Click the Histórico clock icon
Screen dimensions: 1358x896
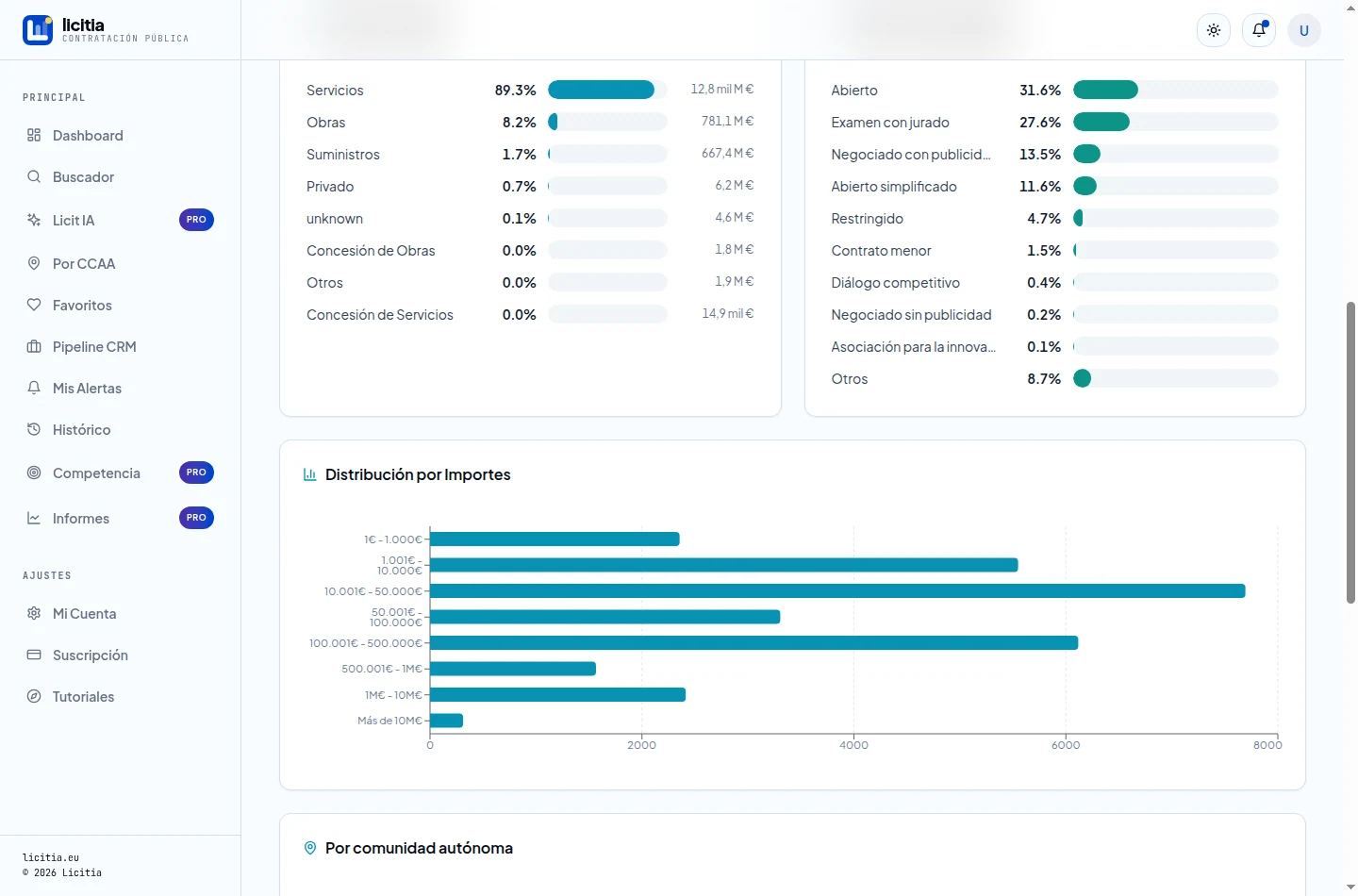pyautogui.click(x=34, y=429)
